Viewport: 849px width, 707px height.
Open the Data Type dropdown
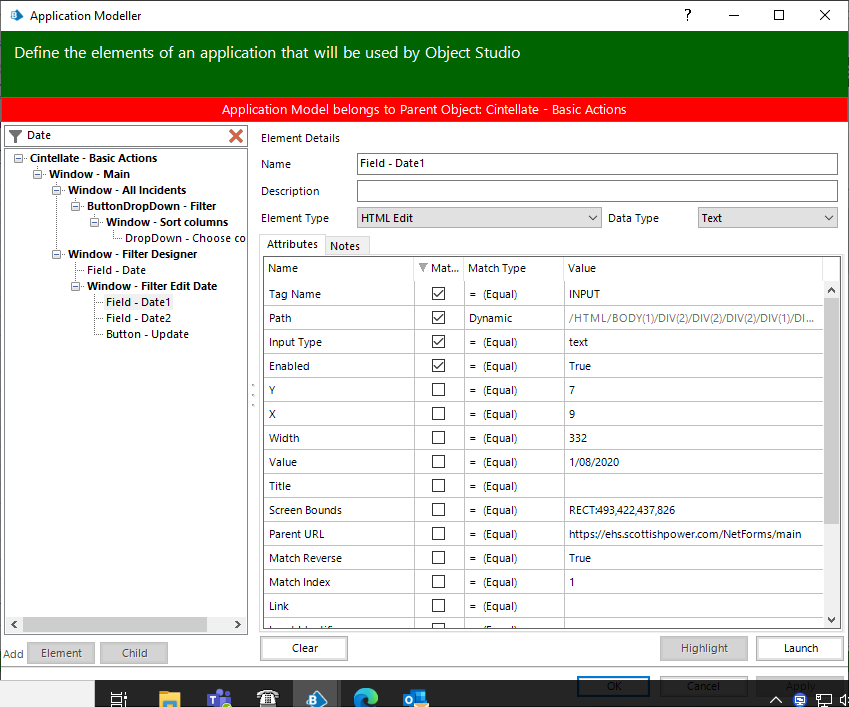[767, 218]
